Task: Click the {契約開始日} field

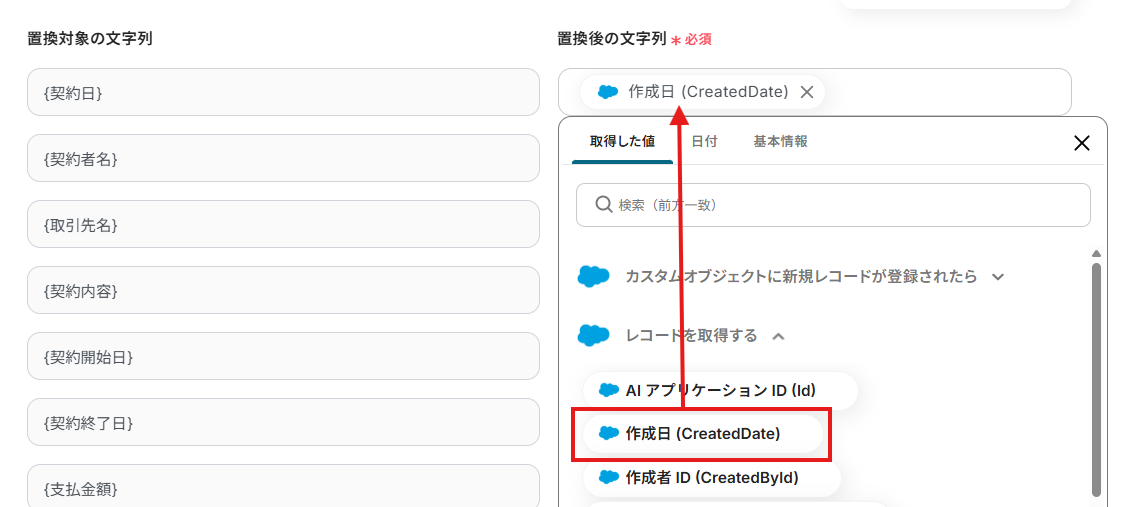Action: [x=283, y=356]
